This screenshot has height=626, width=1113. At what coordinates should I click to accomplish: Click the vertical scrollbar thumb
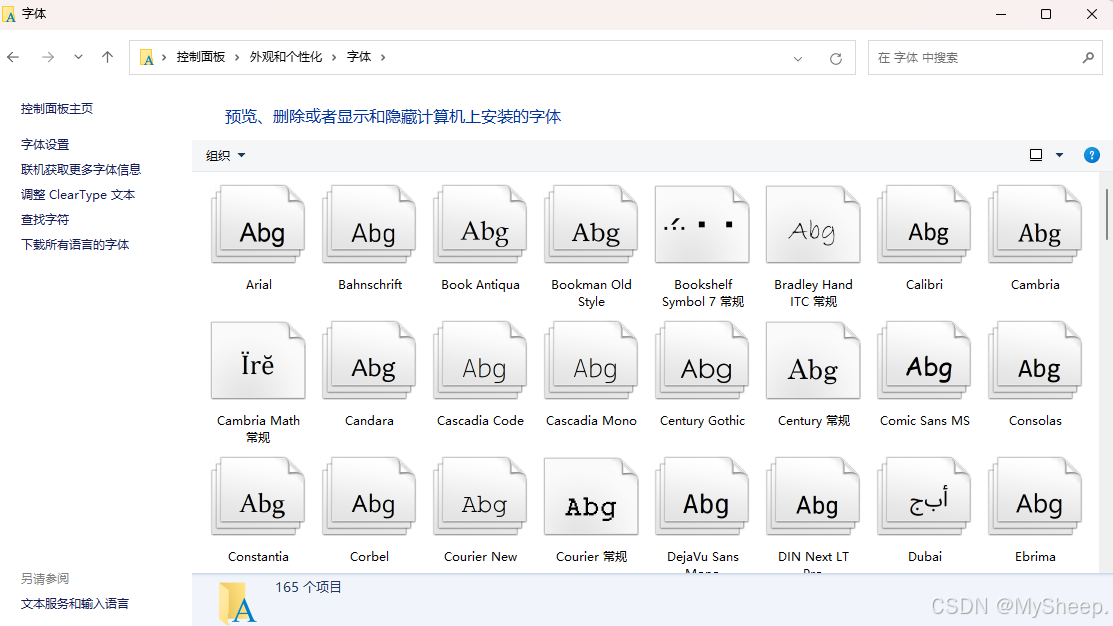tap(1106, 214)
